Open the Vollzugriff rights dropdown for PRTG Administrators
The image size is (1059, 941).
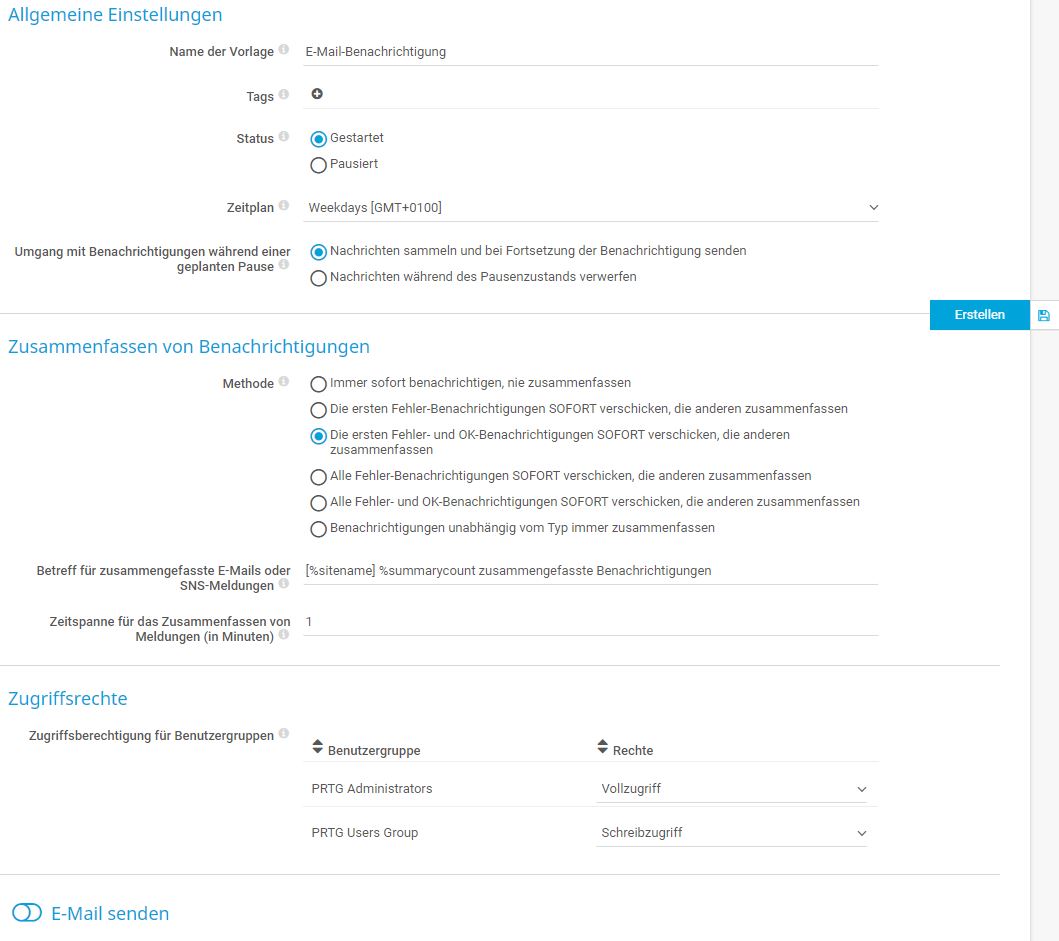730,788
